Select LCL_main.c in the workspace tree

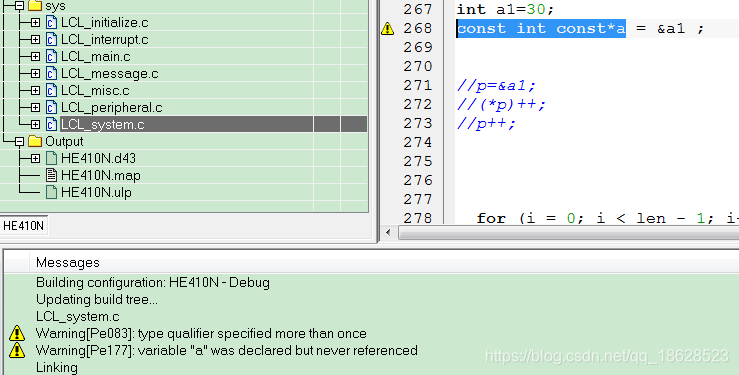click(x=96, y=57)
